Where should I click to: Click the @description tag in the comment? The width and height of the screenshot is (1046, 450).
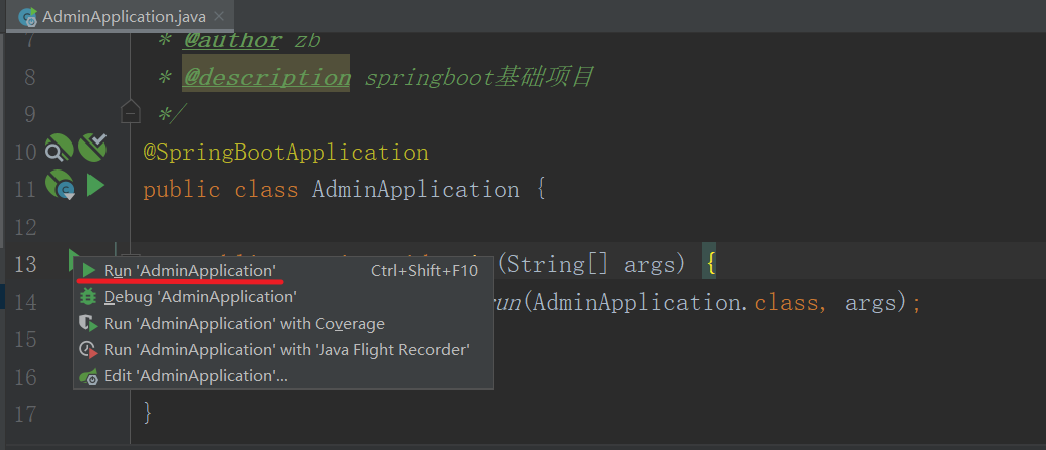click(267, 78)
